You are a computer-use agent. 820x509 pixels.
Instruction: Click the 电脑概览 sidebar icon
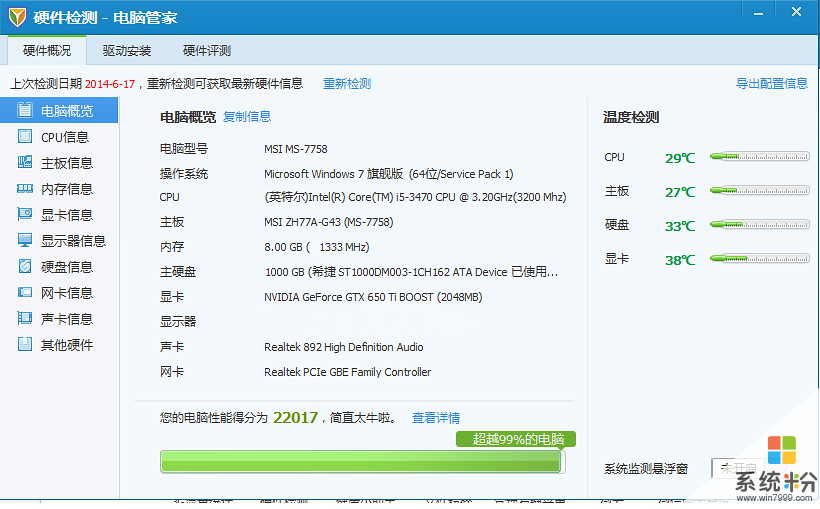(x=24, y=110)
